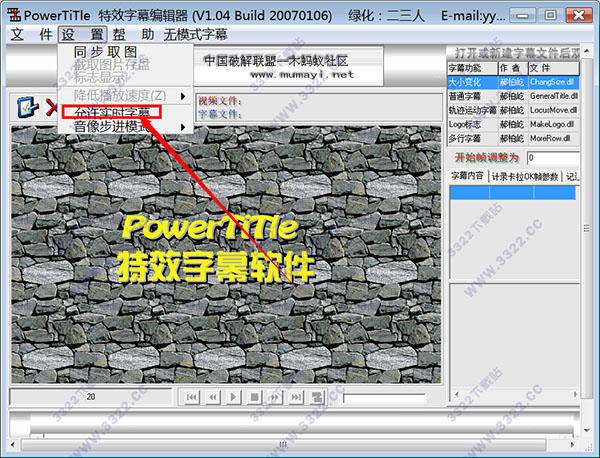The width and height of the screenshot is (600, 458).
Task: Click GeneralTitle.dll file cell
Action: tap(554, 96)
